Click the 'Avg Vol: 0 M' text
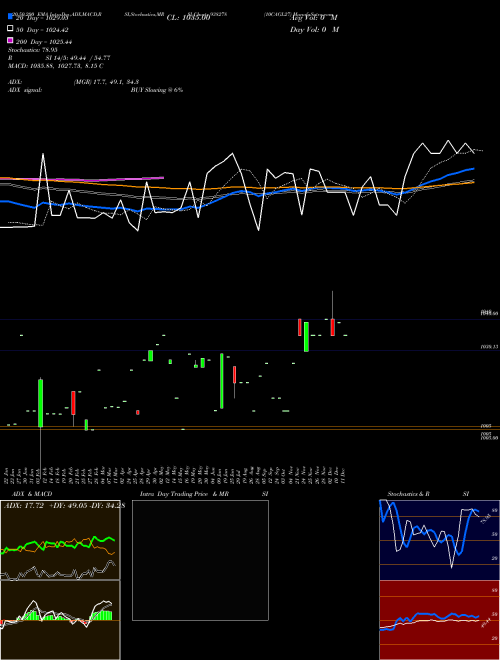 pos(314,18)
